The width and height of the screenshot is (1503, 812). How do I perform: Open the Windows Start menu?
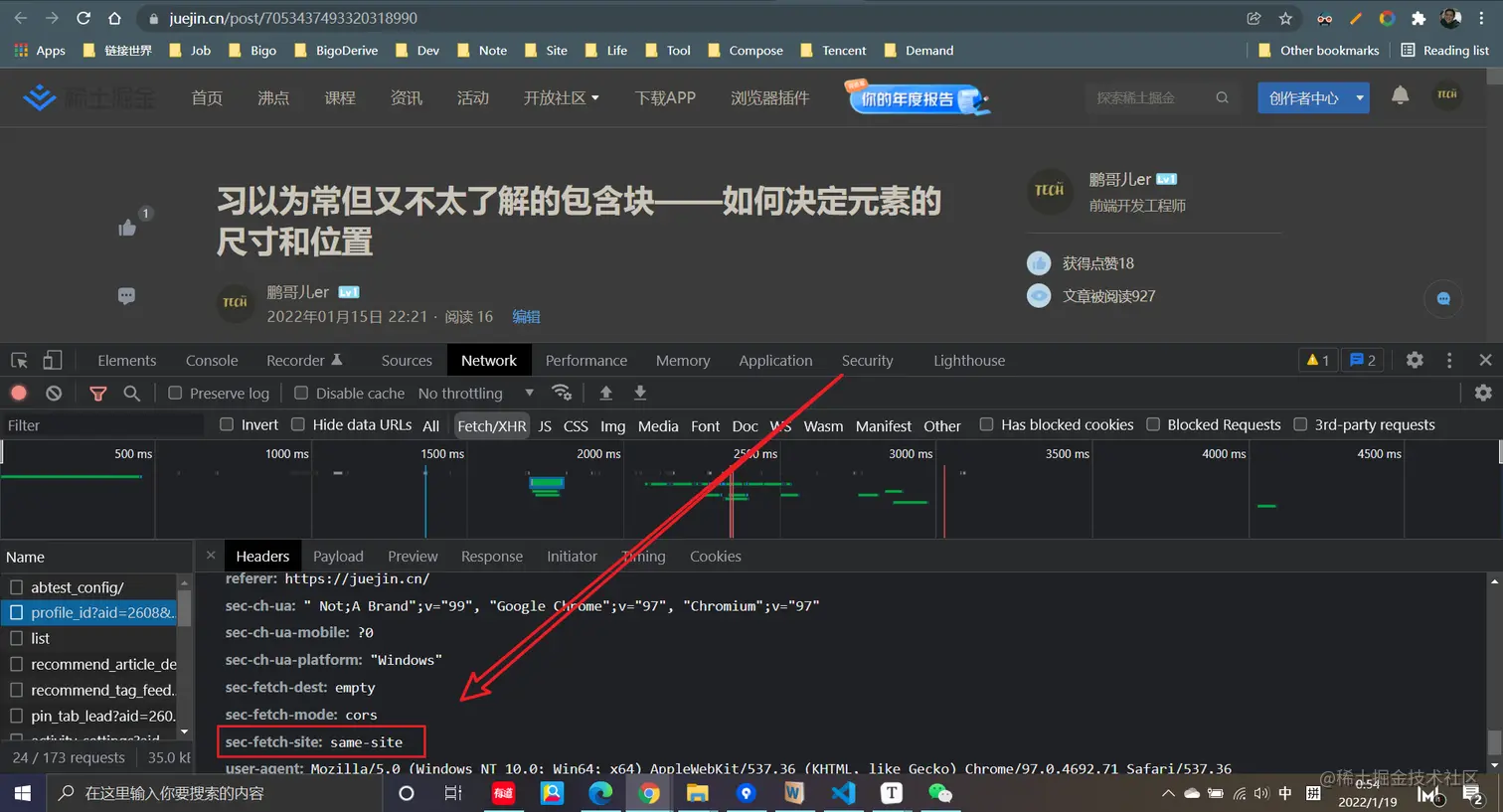[22, 793]
